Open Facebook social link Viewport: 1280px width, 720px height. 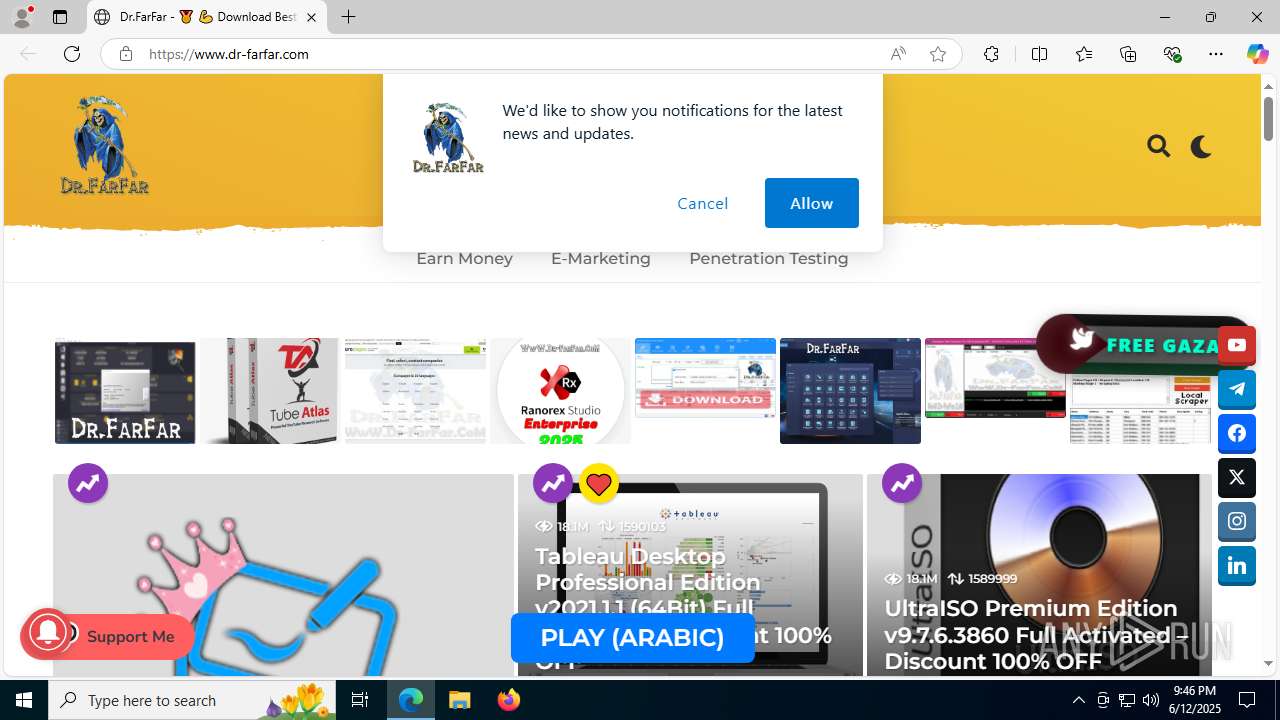pyautogui.click(x=1237, y=433)
